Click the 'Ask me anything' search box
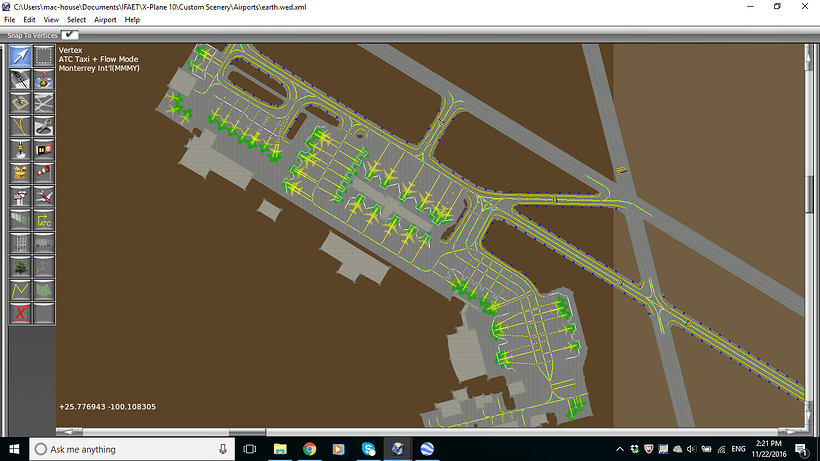The image size is (820, 461). (x=131, y=449)
